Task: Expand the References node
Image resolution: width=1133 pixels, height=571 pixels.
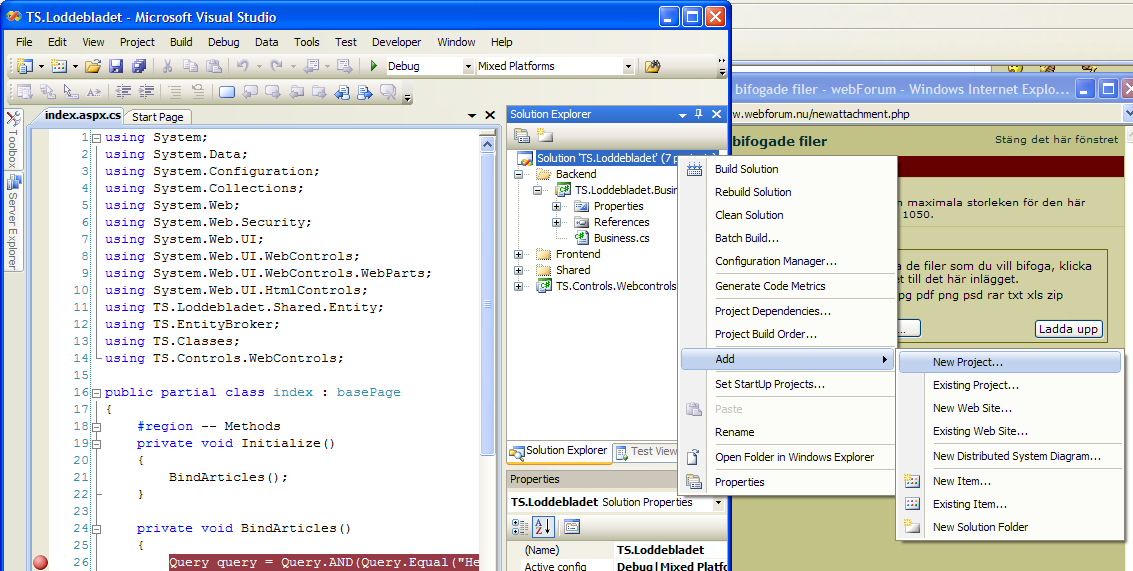Action: [x=556, y=222]
